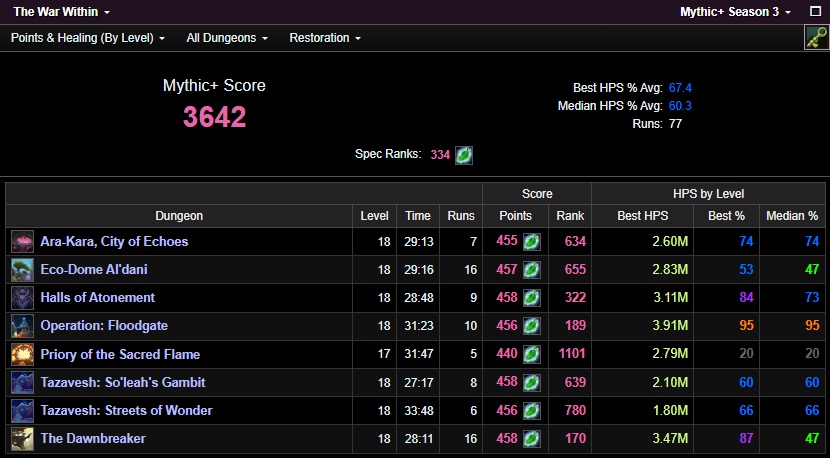830x458 pixels.
Task: Click Tazavesh: So'leah's Gambit dungeon icon
Action: (22, 382)
